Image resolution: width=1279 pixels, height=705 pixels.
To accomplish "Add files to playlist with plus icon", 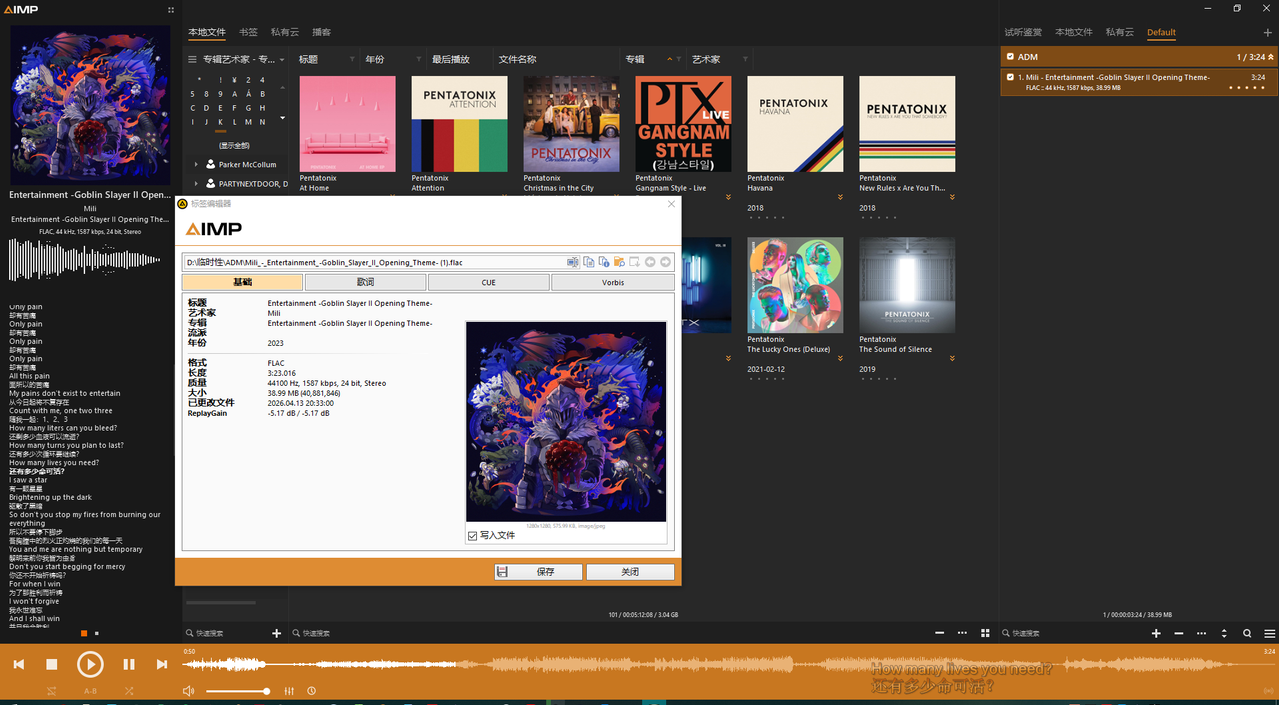I will coord(1156,633).
